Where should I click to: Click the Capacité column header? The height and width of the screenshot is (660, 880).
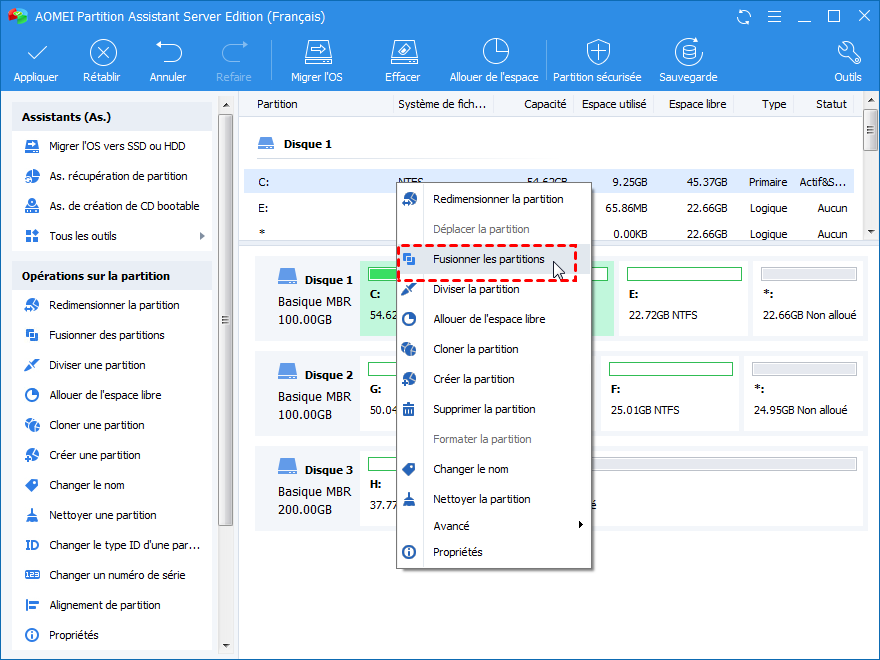pos(544,104)
